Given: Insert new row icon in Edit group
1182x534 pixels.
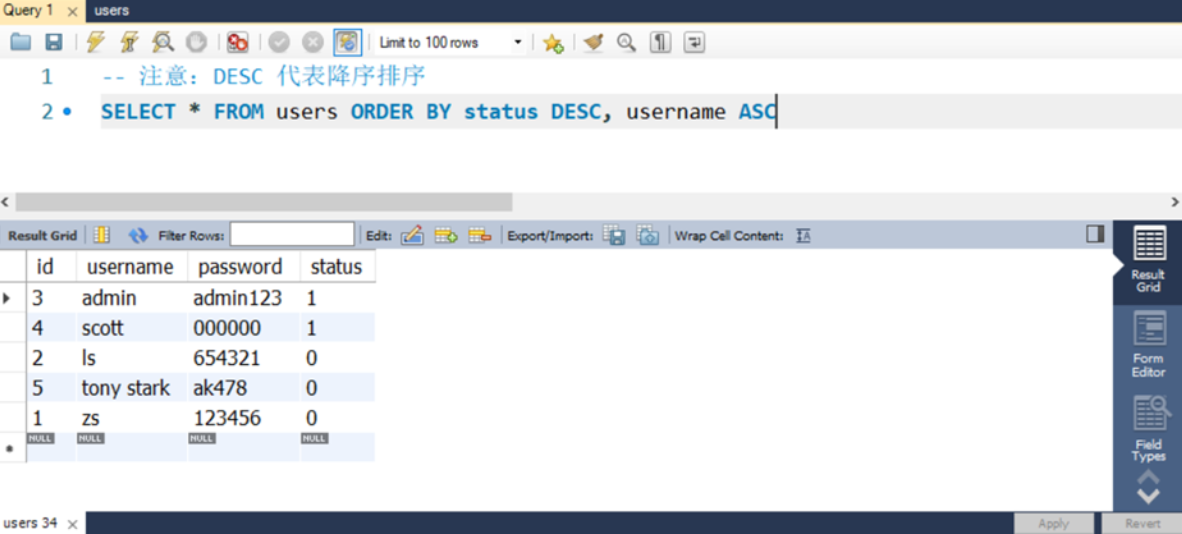Looking at the screenshot, I should (x=446, y=235).
